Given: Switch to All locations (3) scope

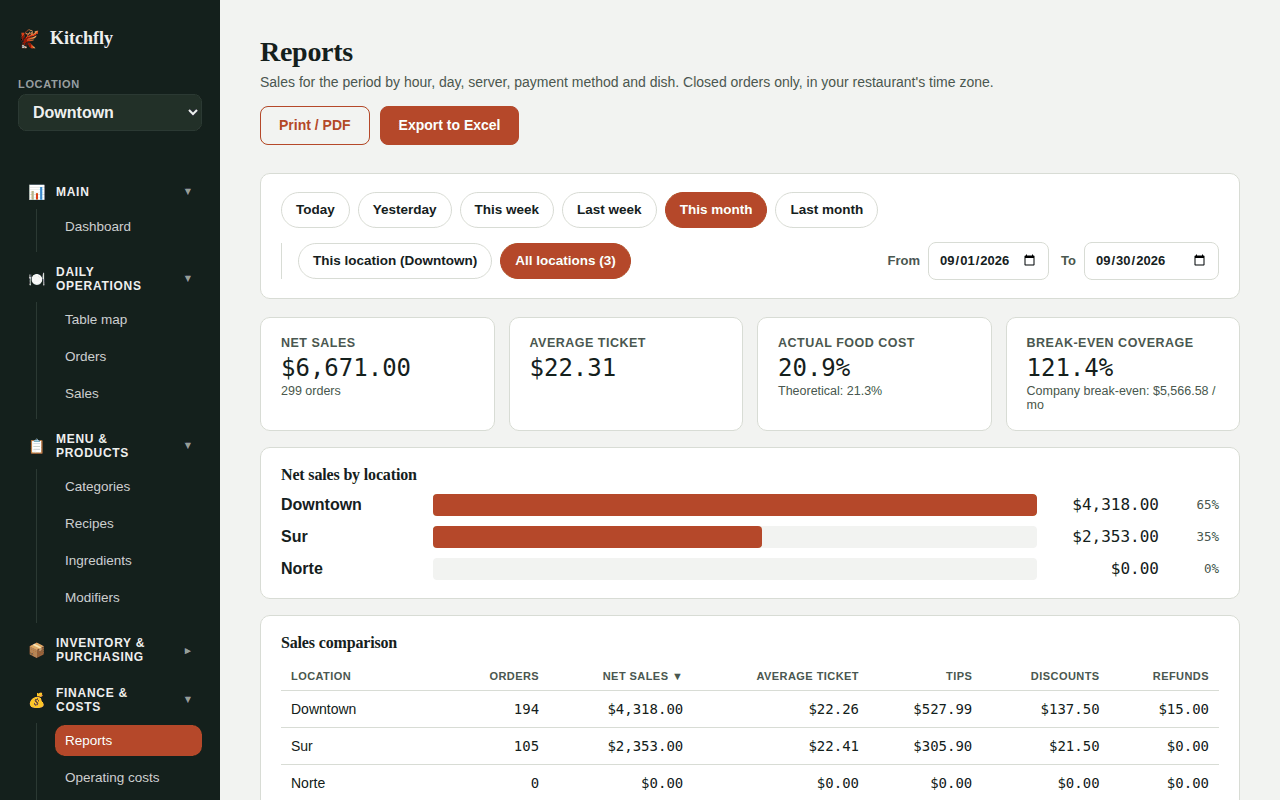Looking at the screenshot, I should 565,261.
